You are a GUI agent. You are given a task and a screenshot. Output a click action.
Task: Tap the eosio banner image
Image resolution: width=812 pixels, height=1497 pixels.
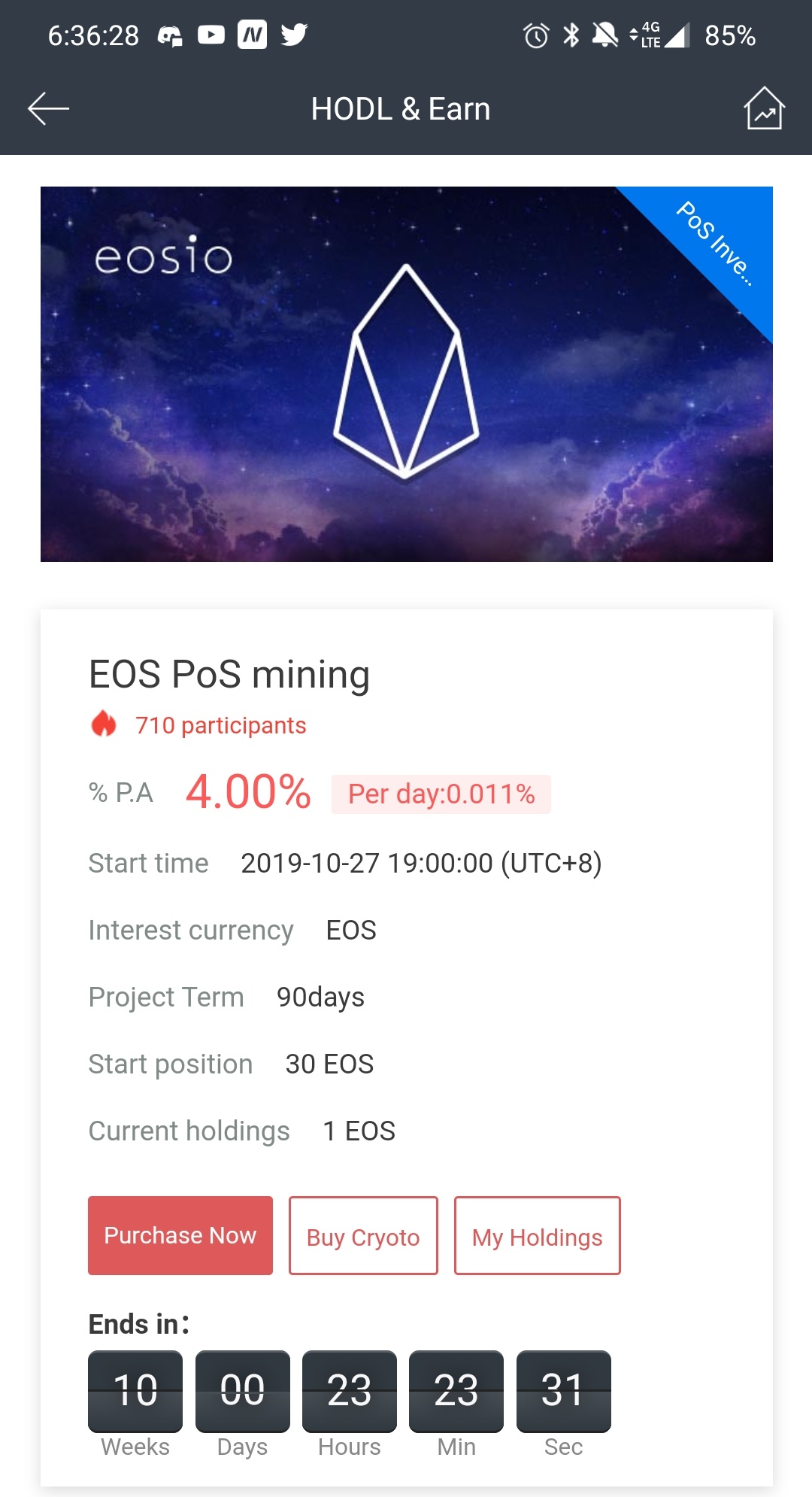coord(407,374)
